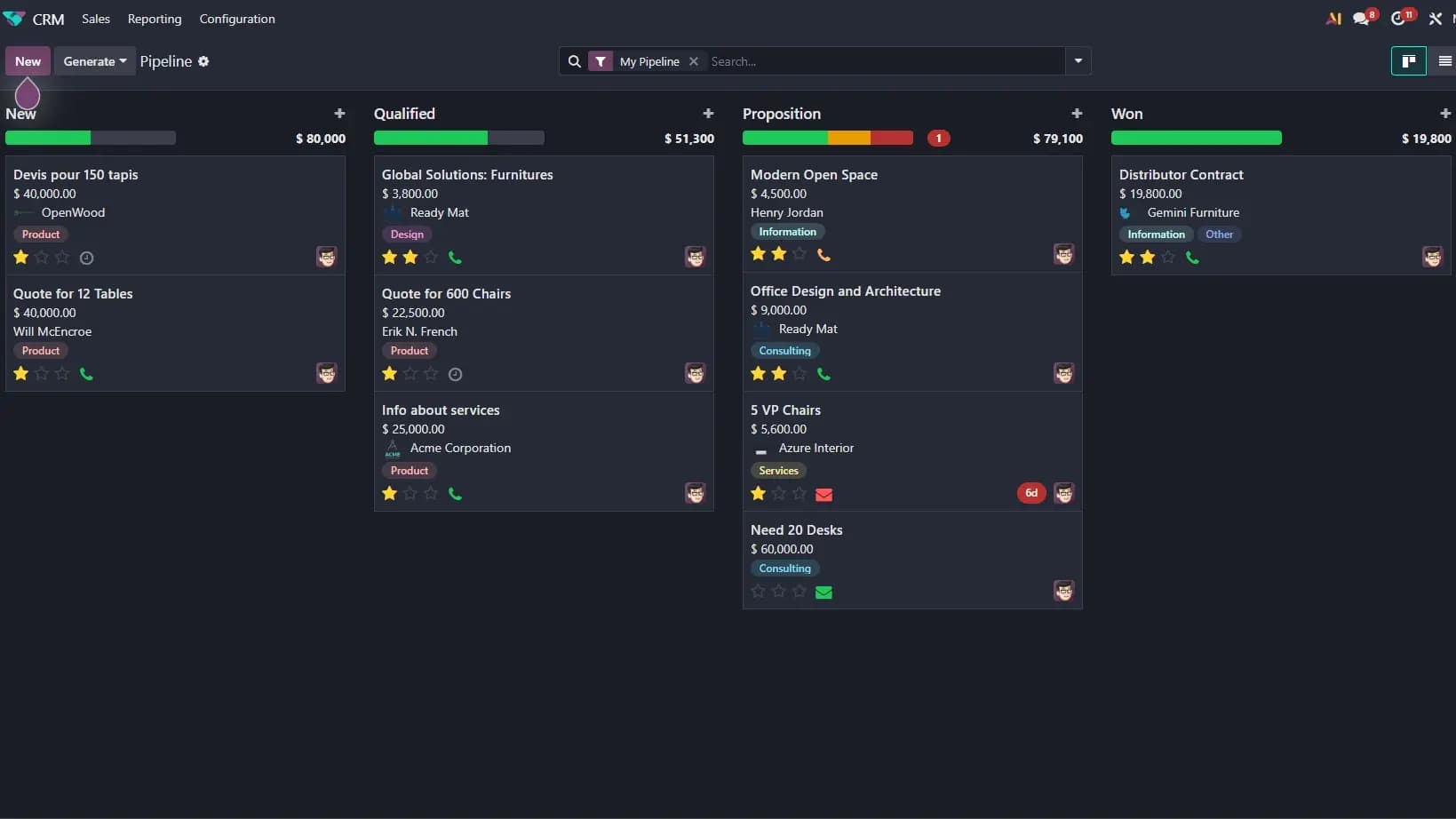Open the CRM app home icon
This screenshot has height=819, width=1456.
pos(14,19)
